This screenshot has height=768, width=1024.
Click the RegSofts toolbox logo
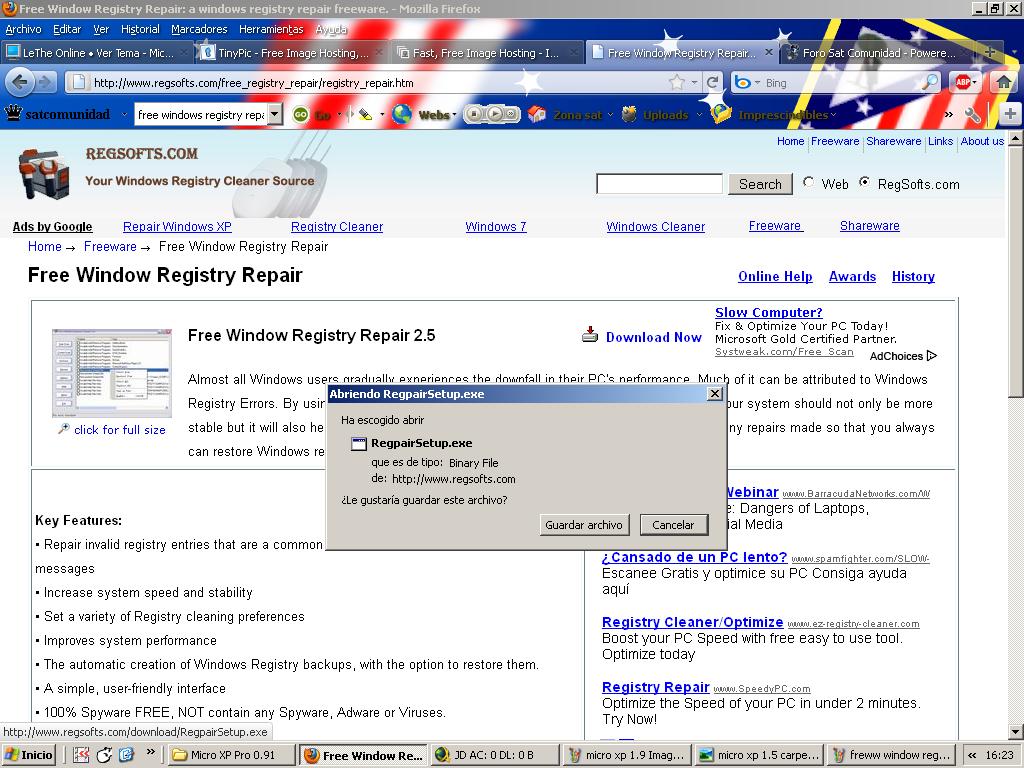point(44,173)
